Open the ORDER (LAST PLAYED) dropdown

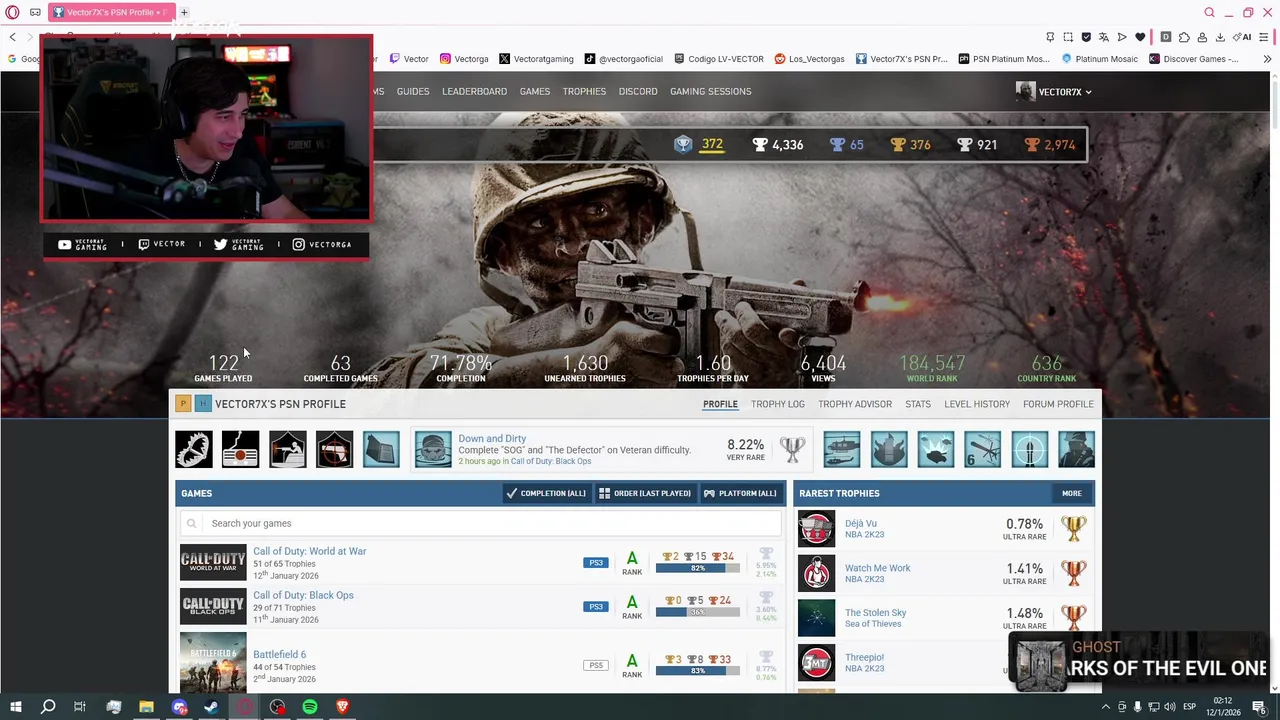[645, 493]
